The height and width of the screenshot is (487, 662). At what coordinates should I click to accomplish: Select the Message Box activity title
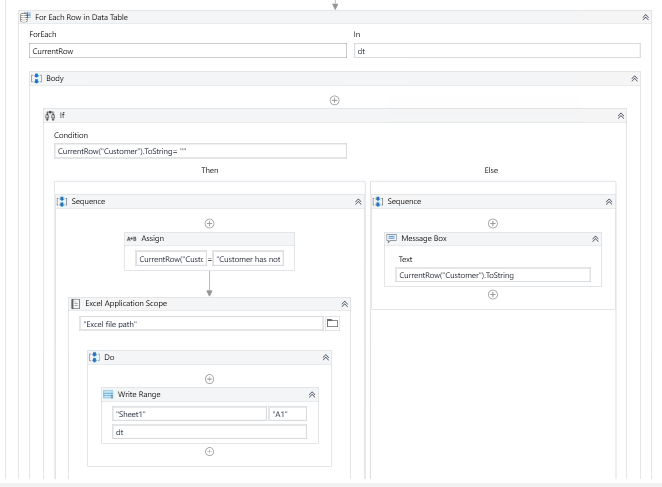(423, 239)
